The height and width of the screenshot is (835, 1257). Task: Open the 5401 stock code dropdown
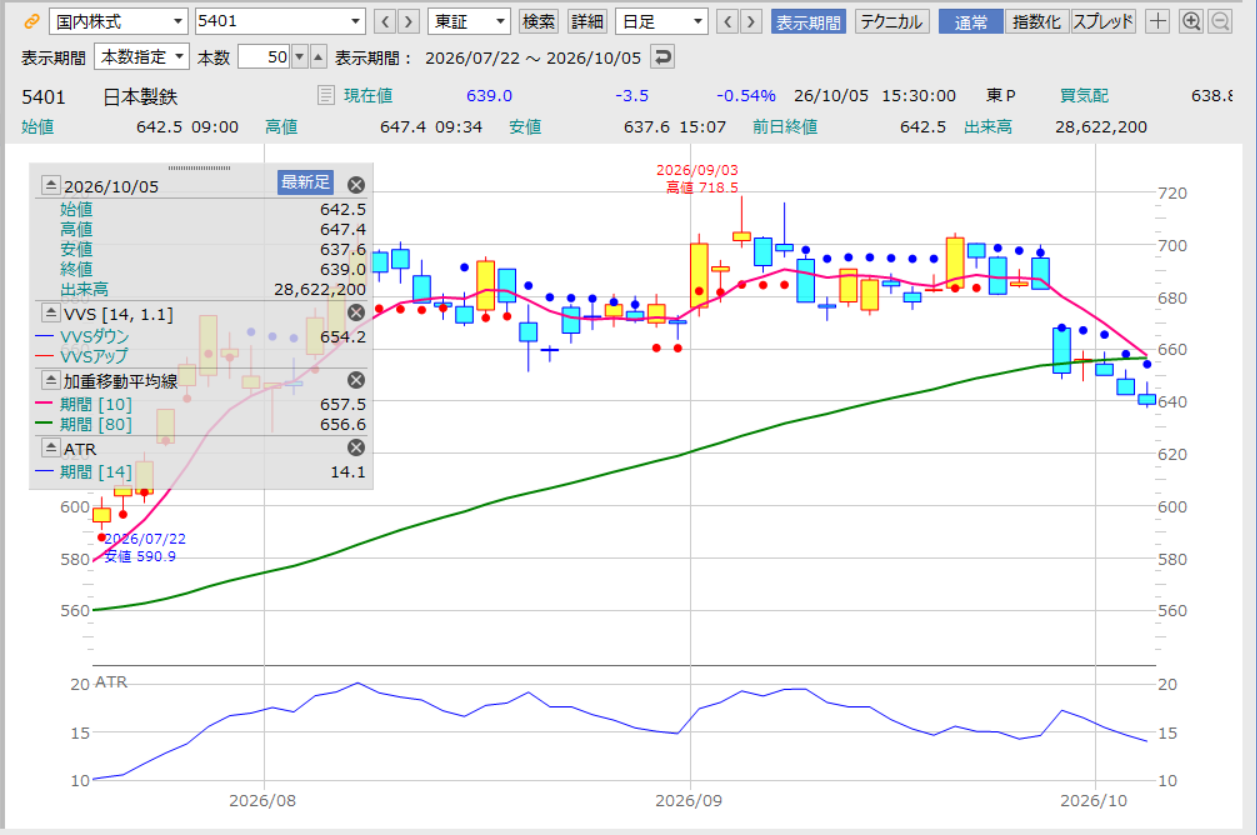281,21
